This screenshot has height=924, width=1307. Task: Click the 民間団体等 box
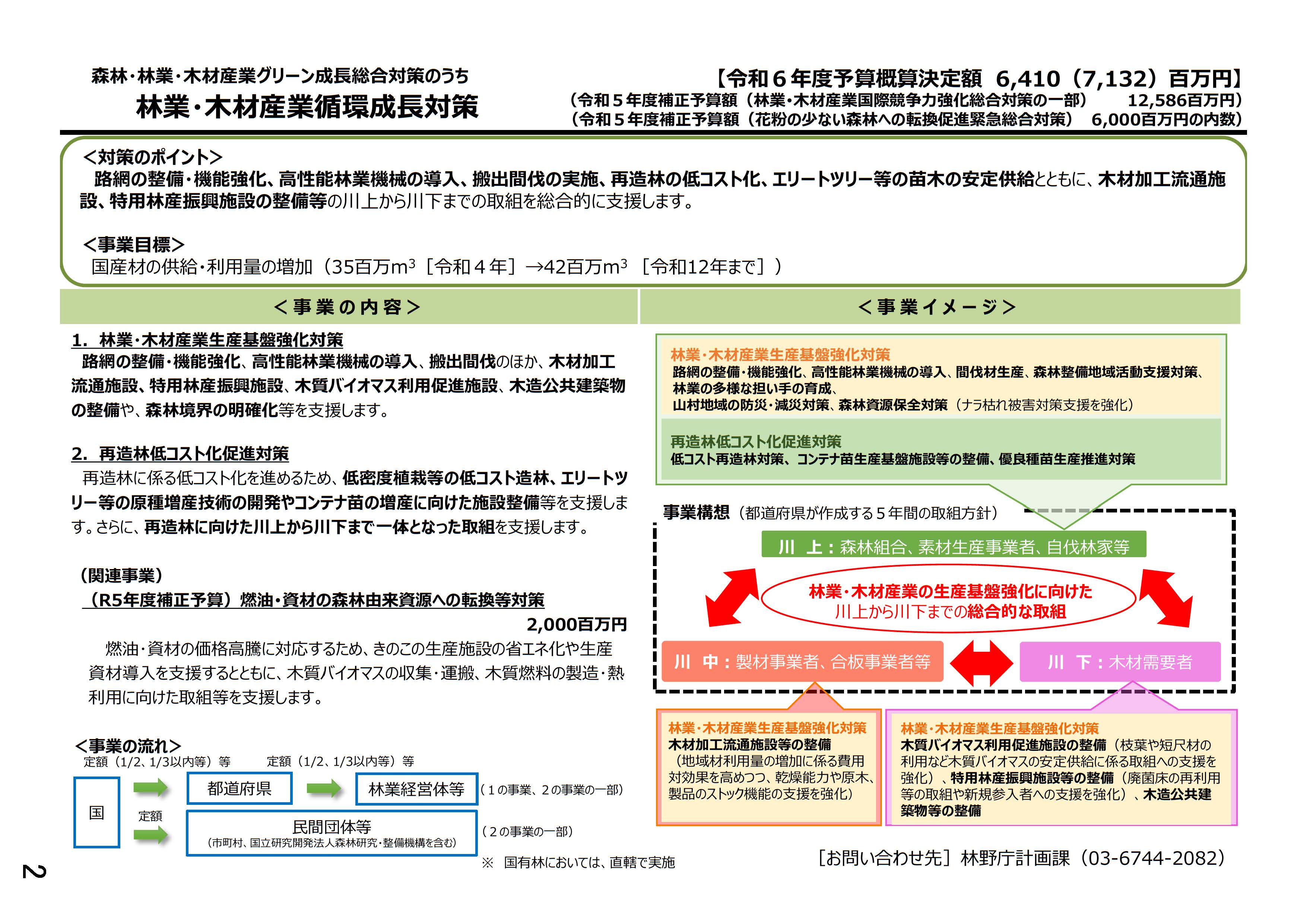(332, 833)
